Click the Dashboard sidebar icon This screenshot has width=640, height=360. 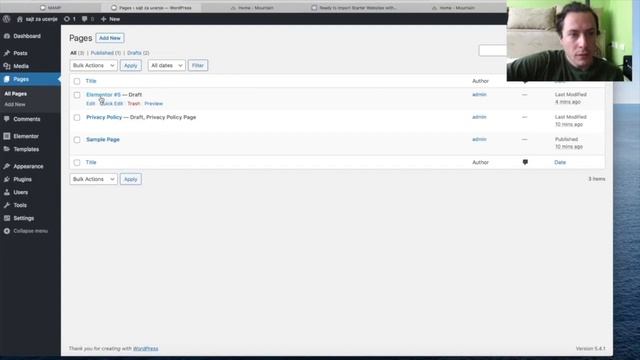pyautogui.click(x=7, y=36)
